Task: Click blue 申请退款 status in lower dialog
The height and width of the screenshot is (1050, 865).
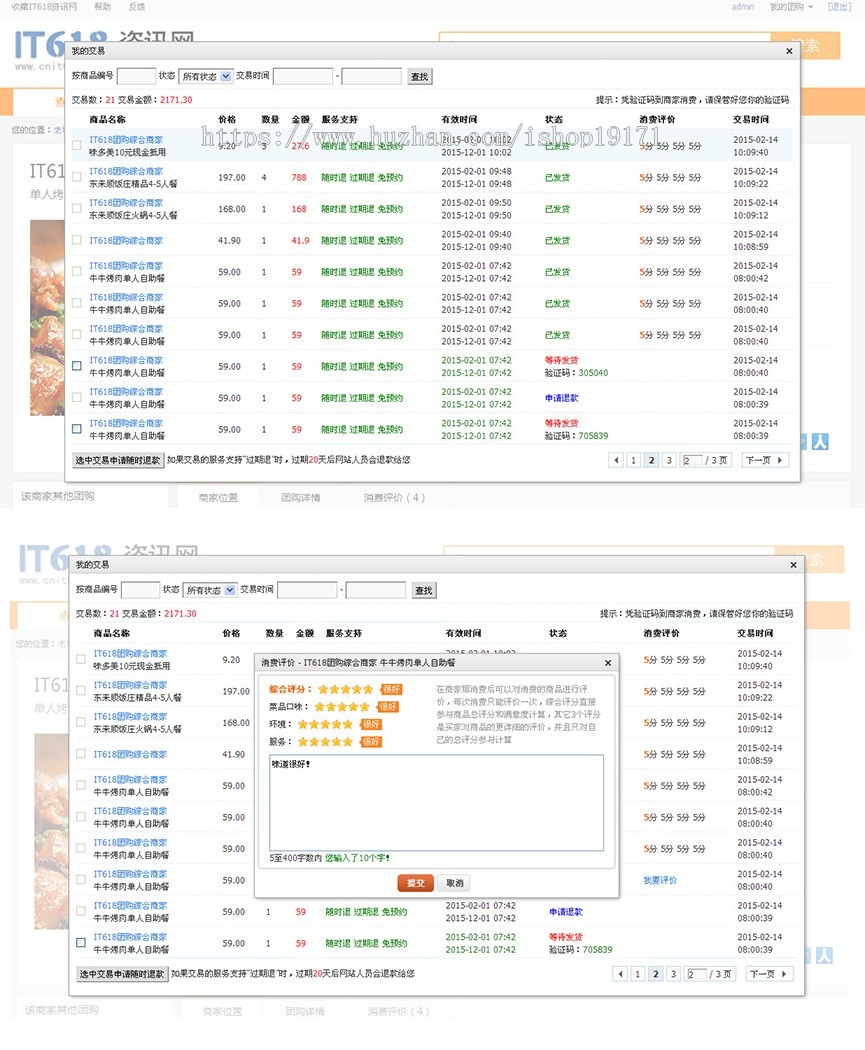Action: [x=565, y=911]
